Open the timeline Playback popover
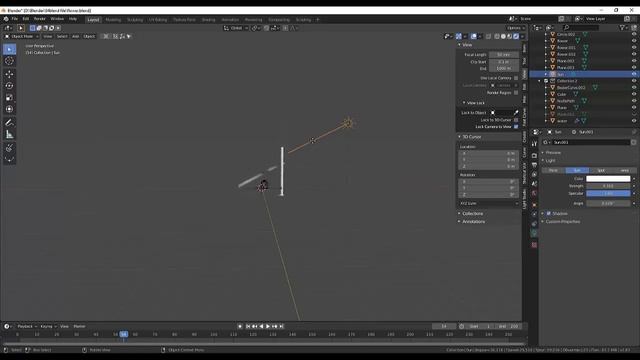The height and width of the screenshot is (360, 640). tap(27, 326)
